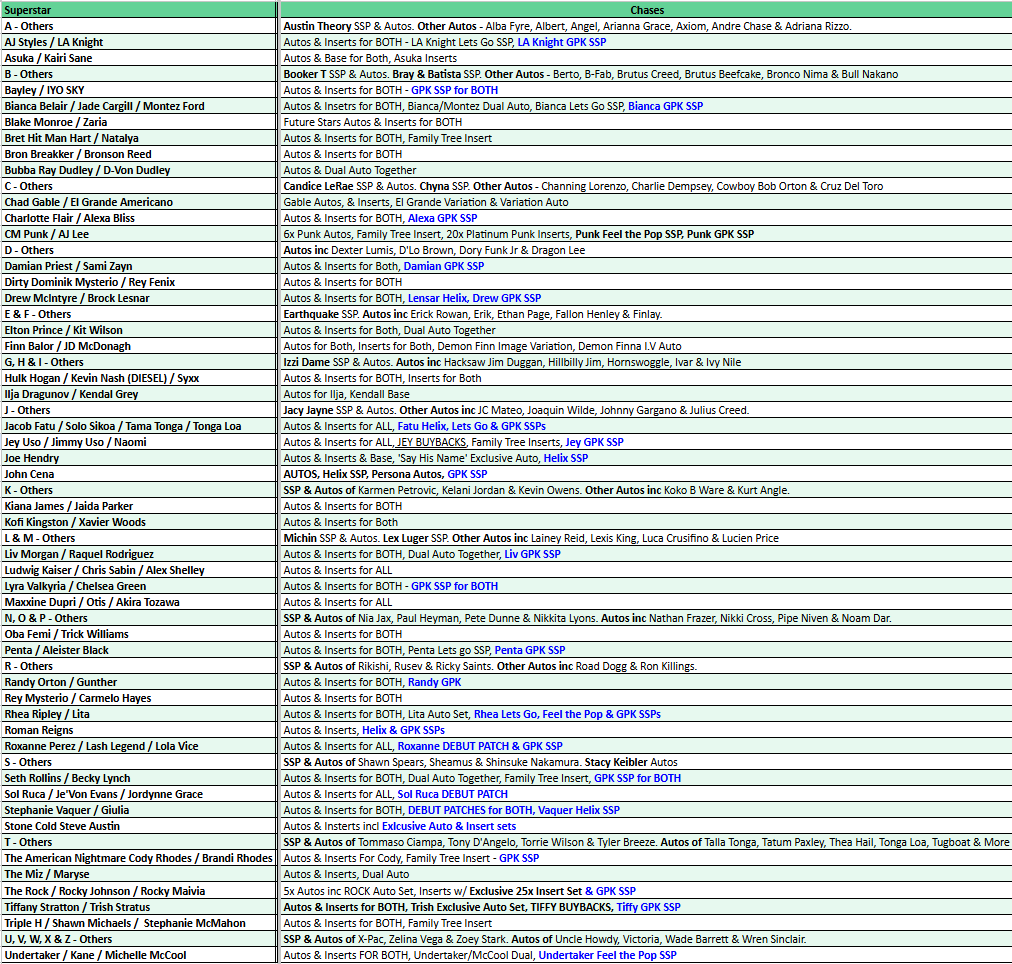Viewport: 1012px width, 964px height.
Task: Select 'Maxxine Dupri / Otis / Akira Tozawa'
Action: click(139, 602)
